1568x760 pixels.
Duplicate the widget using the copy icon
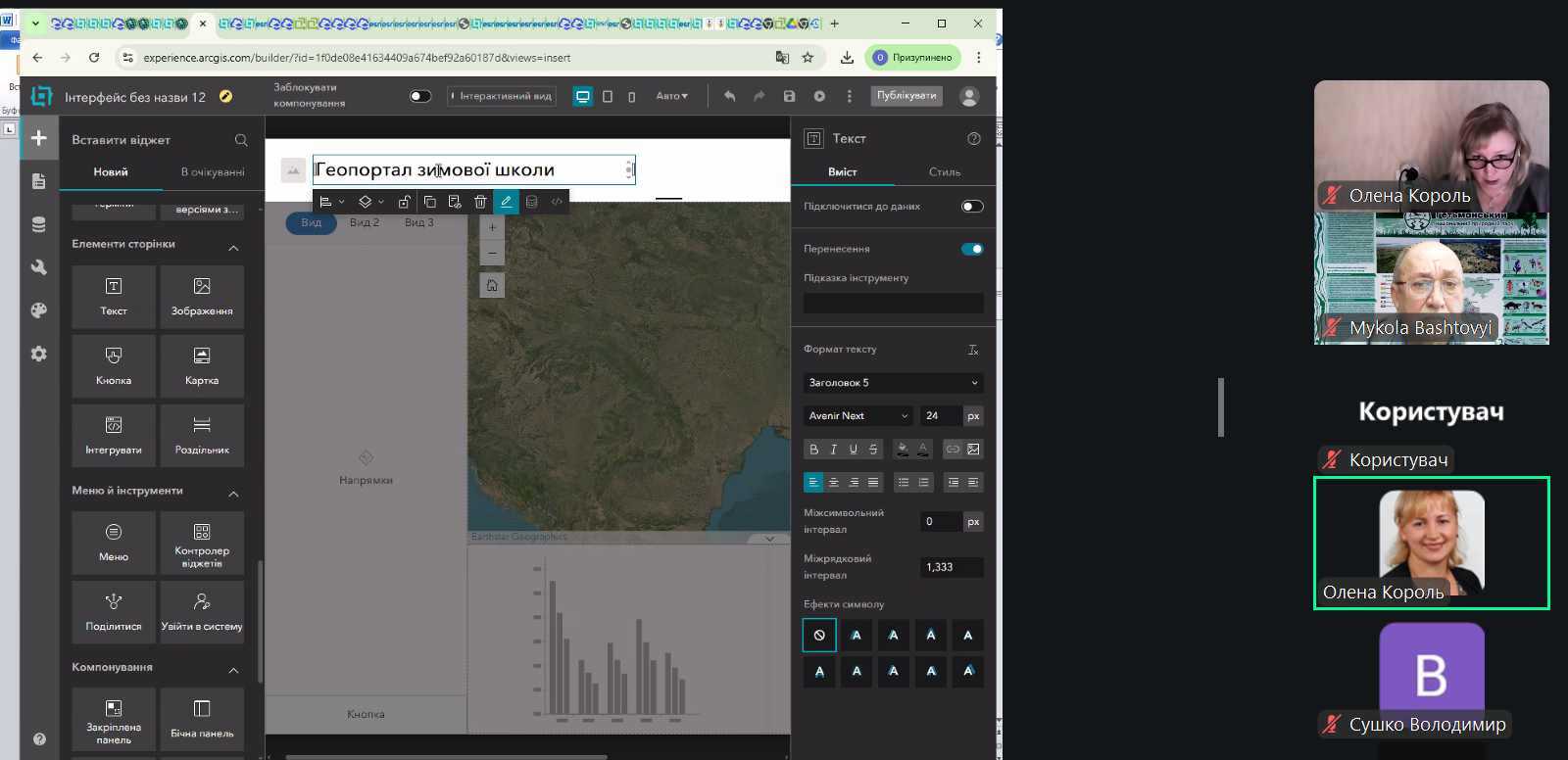(x=429, y=202)
